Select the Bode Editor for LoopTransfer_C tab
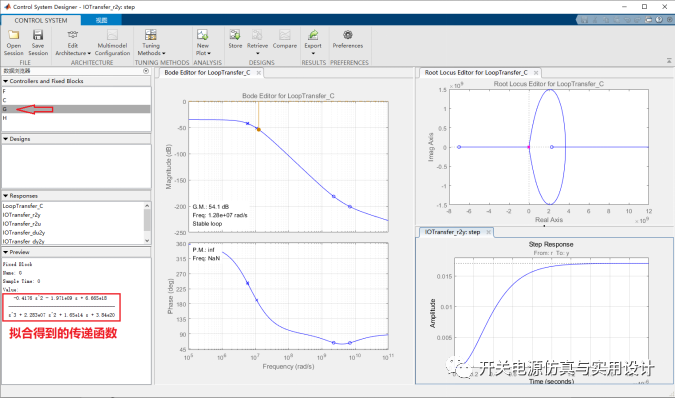 click(207, 72)
